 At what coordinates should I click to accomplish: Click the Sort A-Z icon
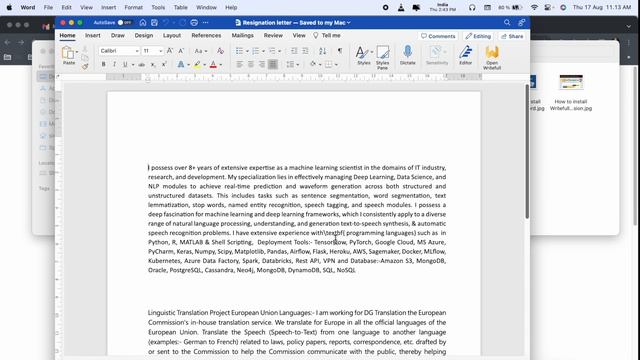click(322, 51)
